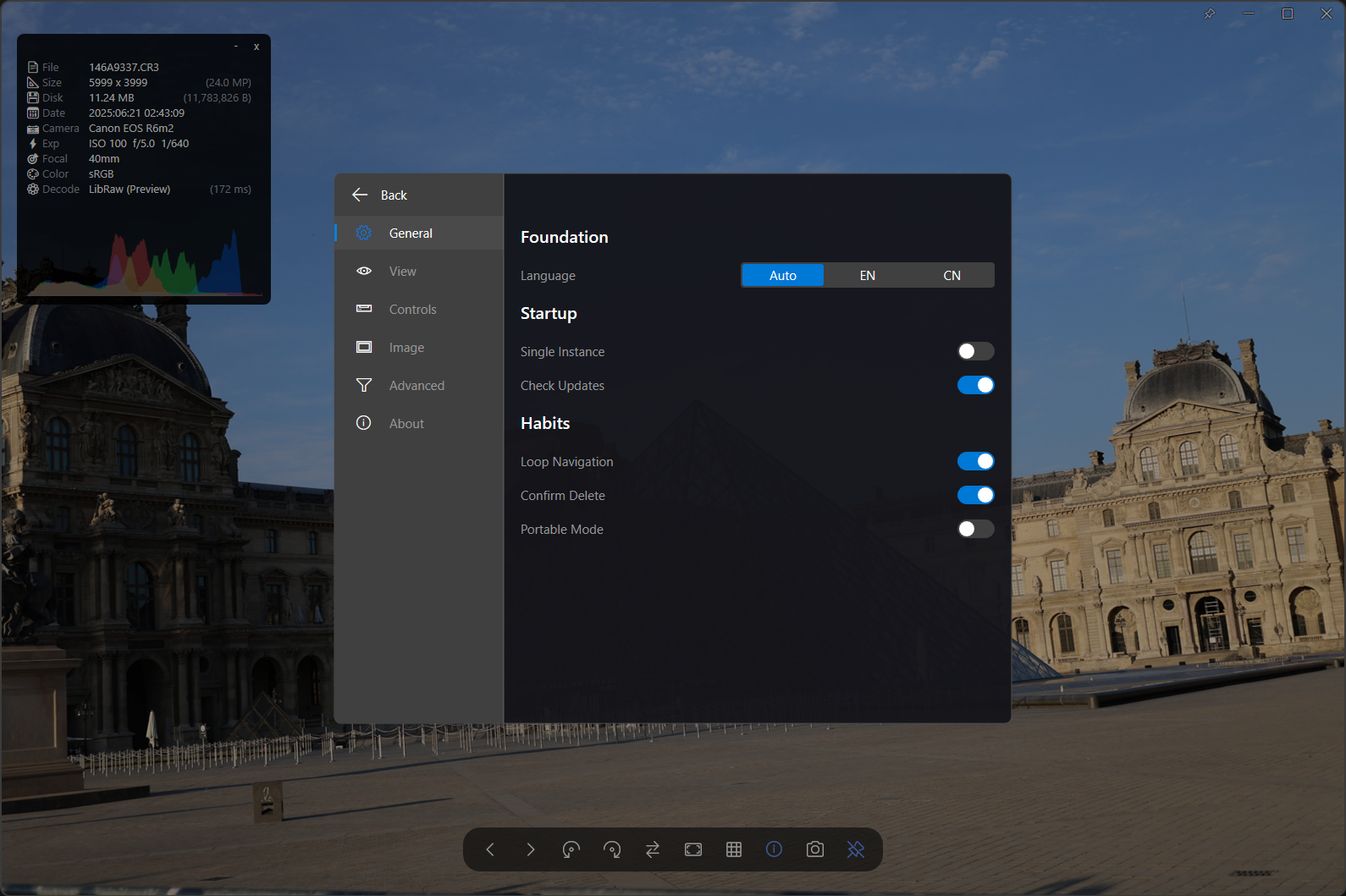Disable Loop Navigation toggle
This screenshot has height=896, width=1346.
point(975,461)
